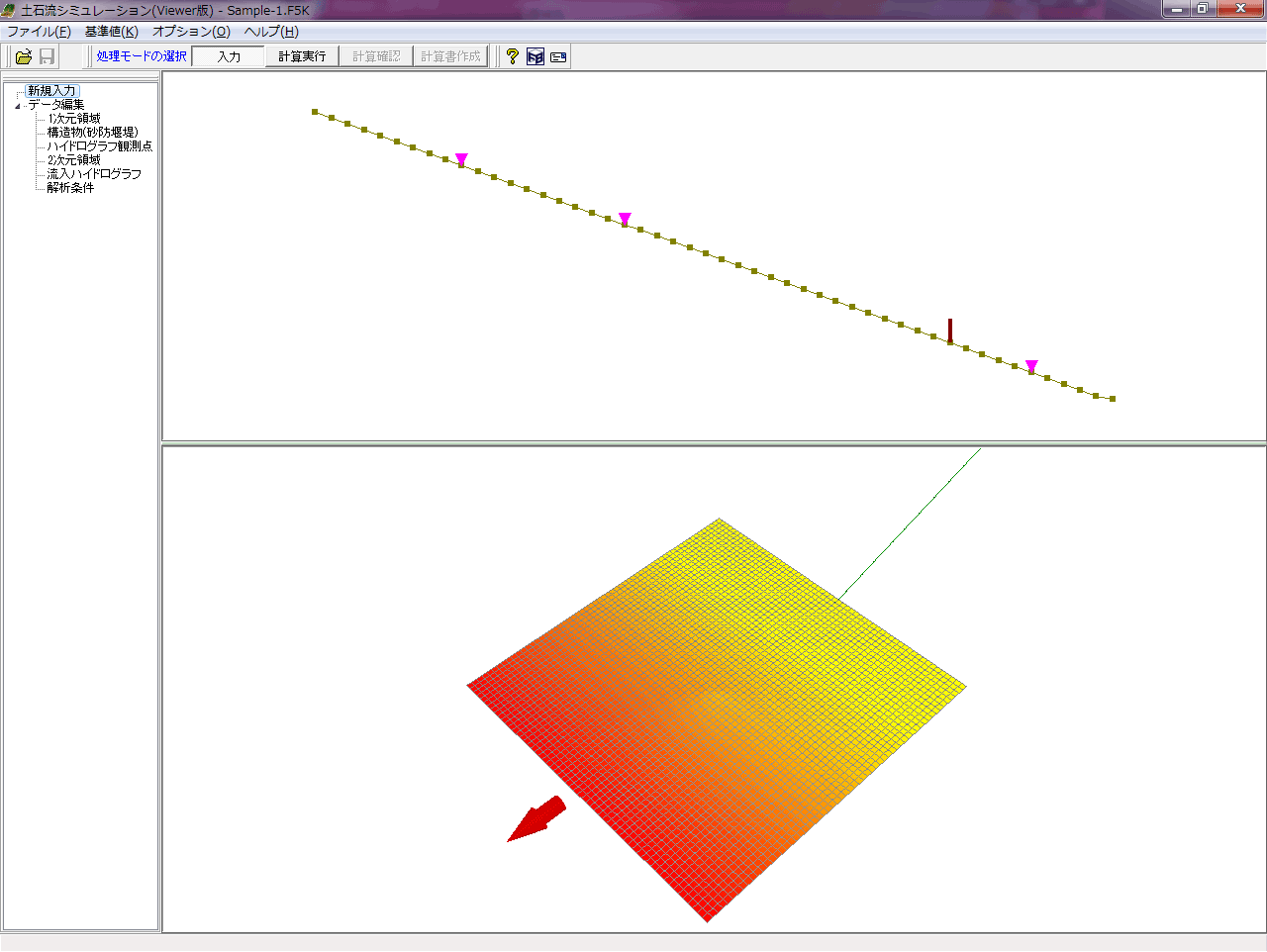
Task: Open the ファイル(F) menu
Action: coord(39,32)
